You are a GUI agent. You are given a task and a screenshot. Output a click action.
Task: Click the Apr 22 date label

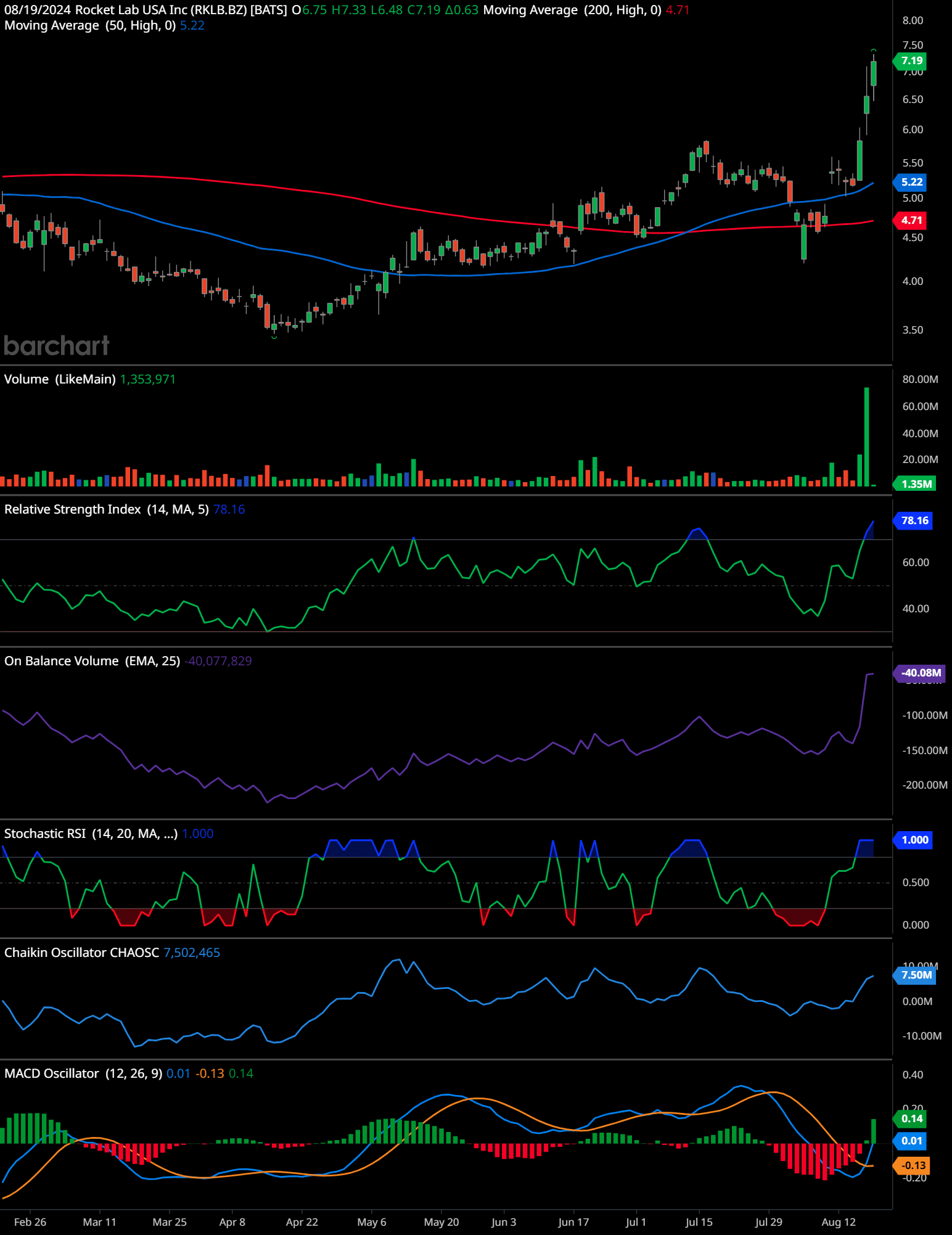(302, 1222)
